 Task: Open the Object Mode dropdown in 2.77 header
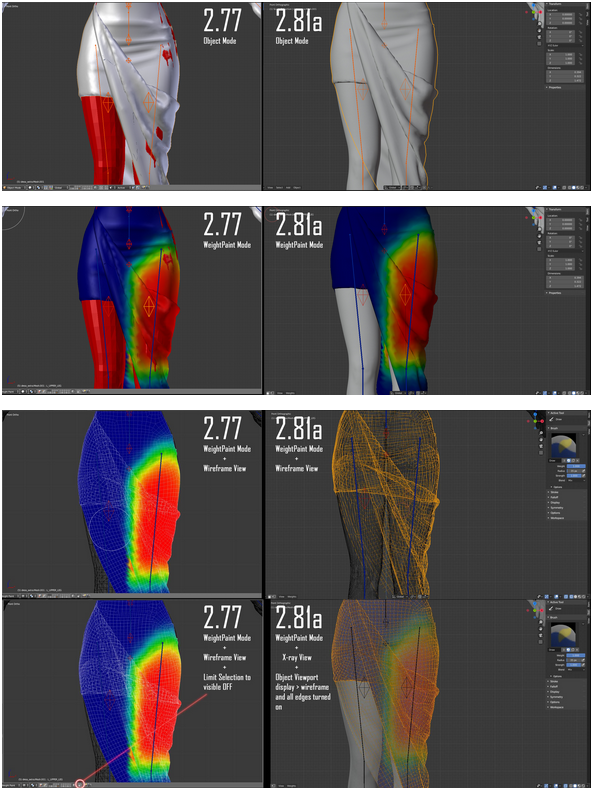click(14, 187)
